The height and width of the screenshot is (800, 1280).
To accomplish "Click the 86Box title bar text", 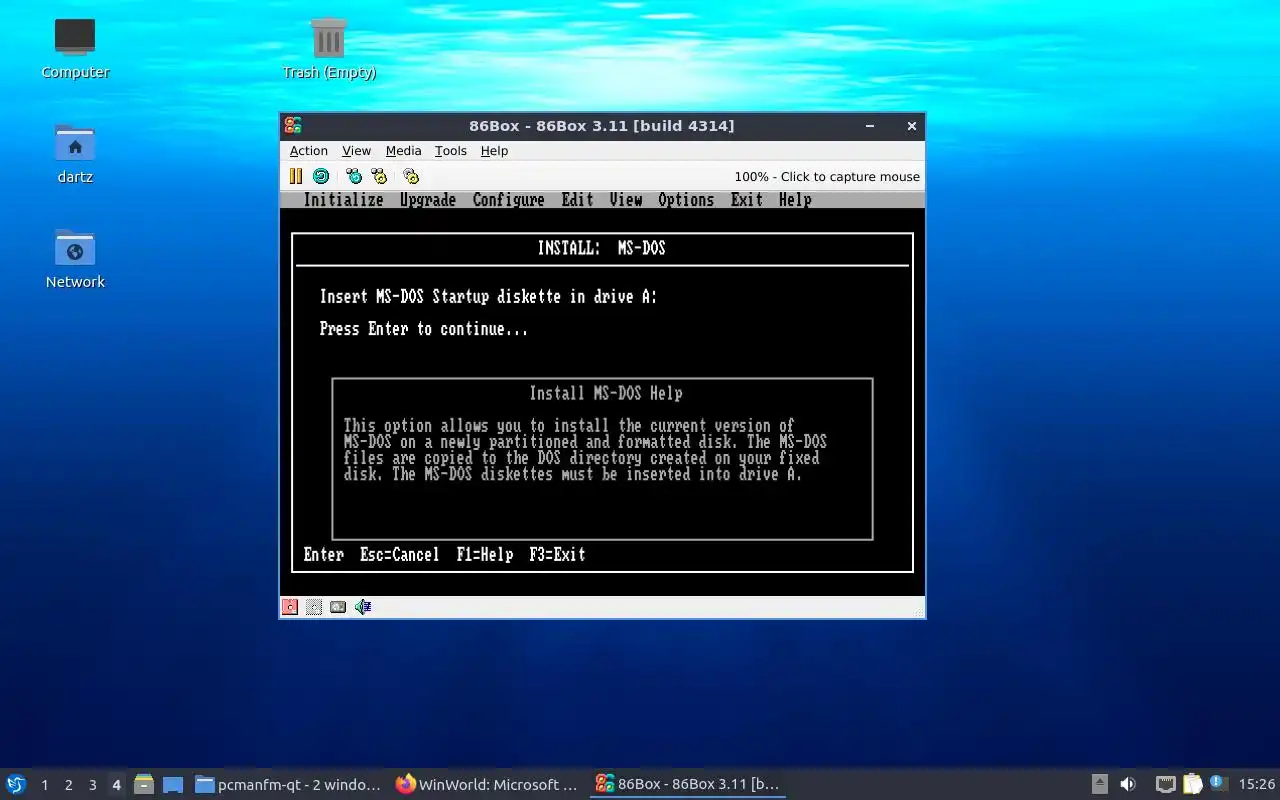I will (602, 126).
